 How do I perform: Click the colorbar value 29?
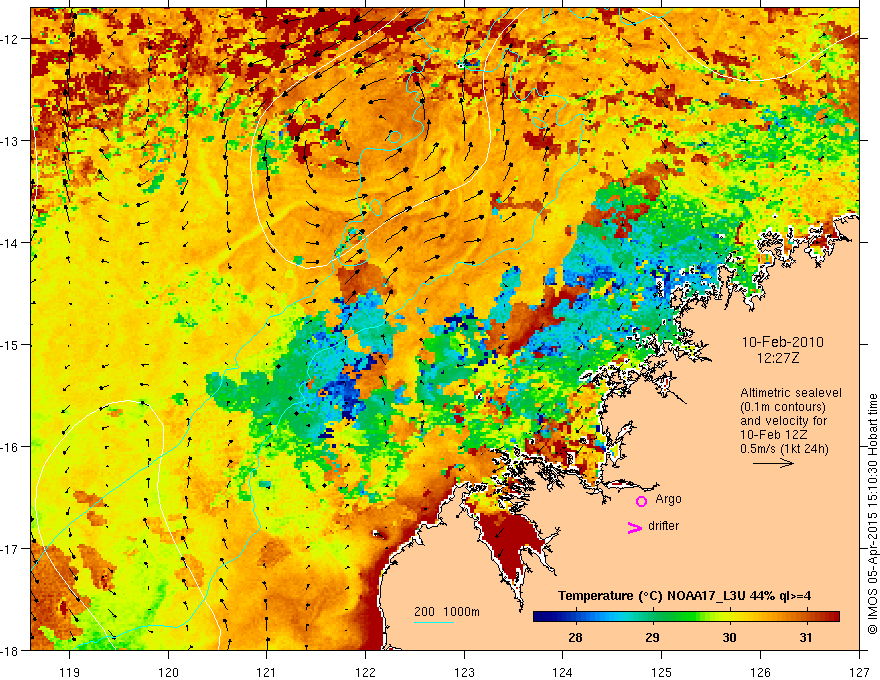652,637
